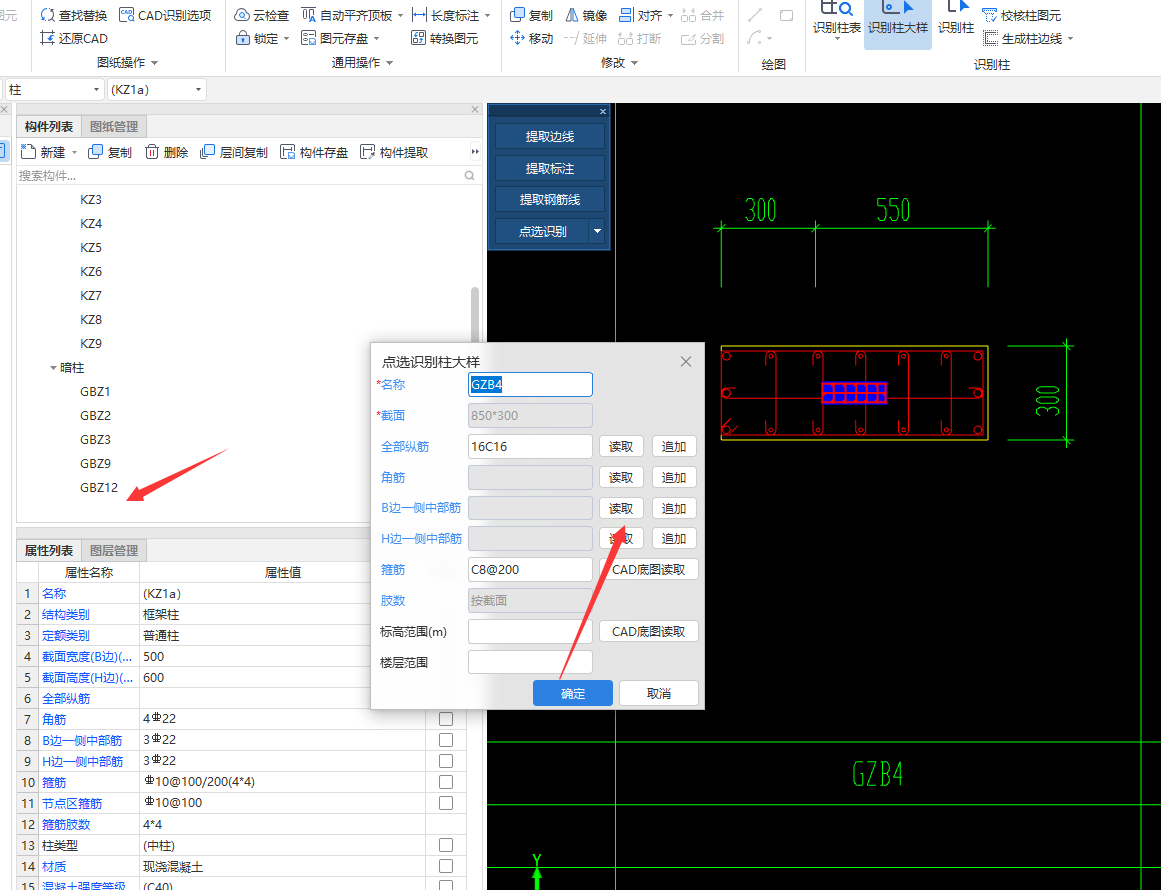Click the search icon in 搜索构件 box
This screenshot has height=890, width=1161.
(469, 175)
